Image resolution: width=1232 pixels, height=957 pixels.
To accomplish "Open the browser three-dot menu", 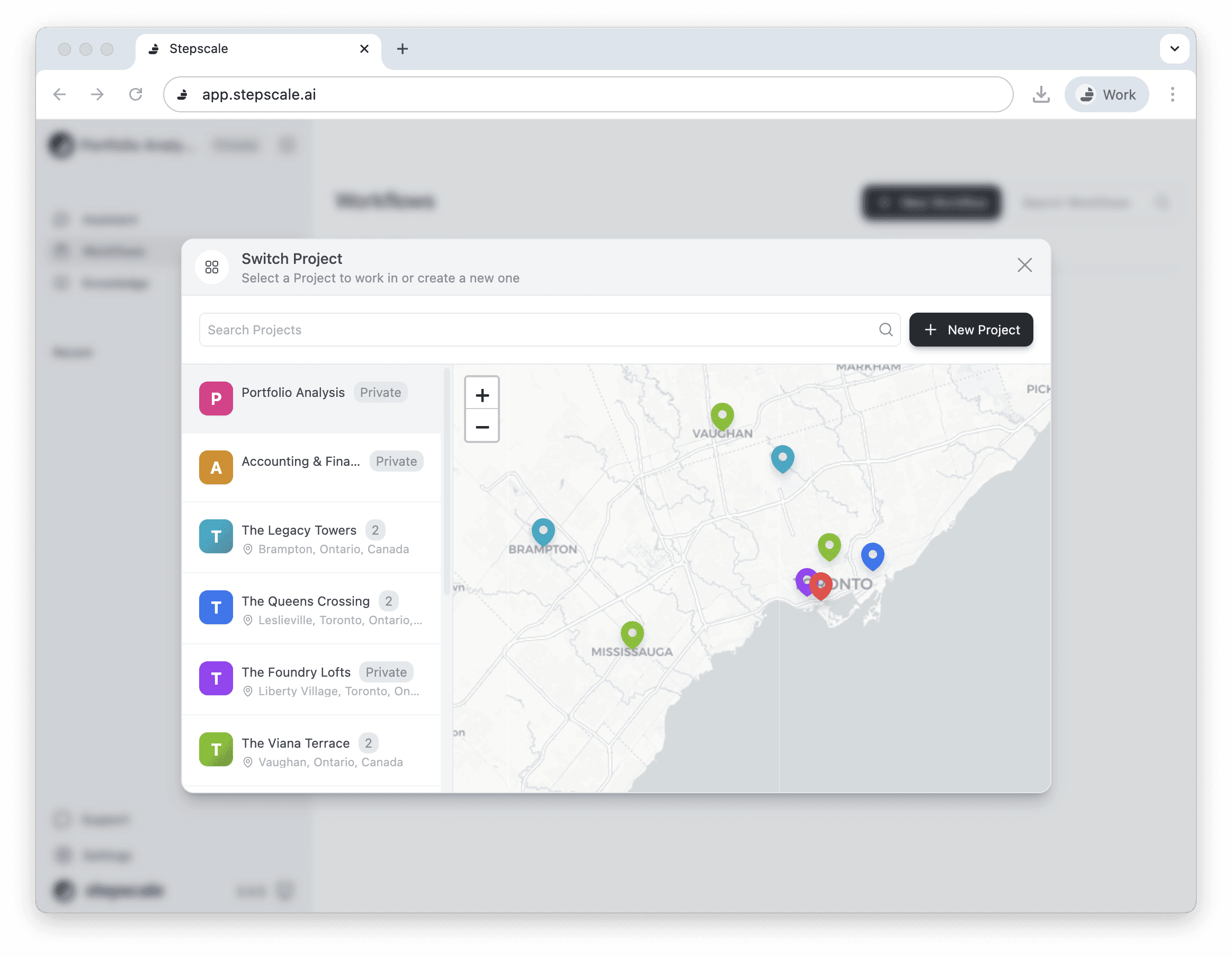I will click(1172, 94).
